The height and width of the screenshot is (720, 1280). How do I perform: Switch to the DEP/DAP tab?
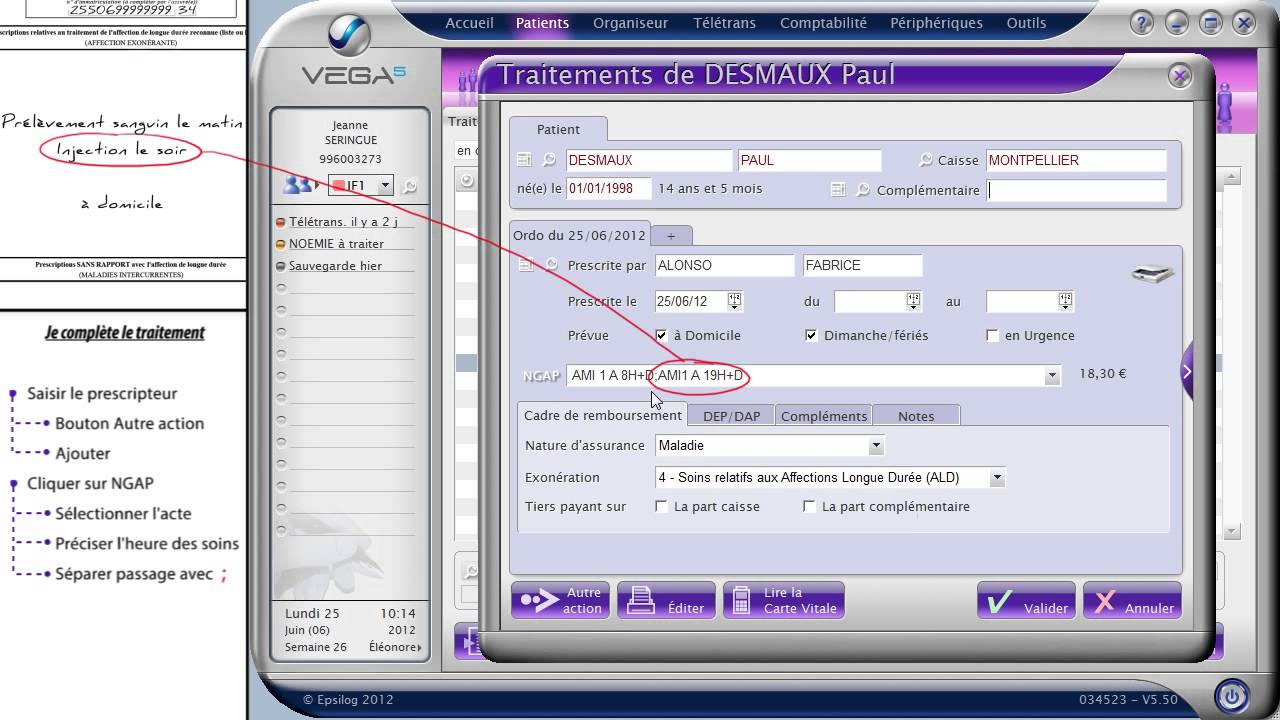(x=731, y=416)
